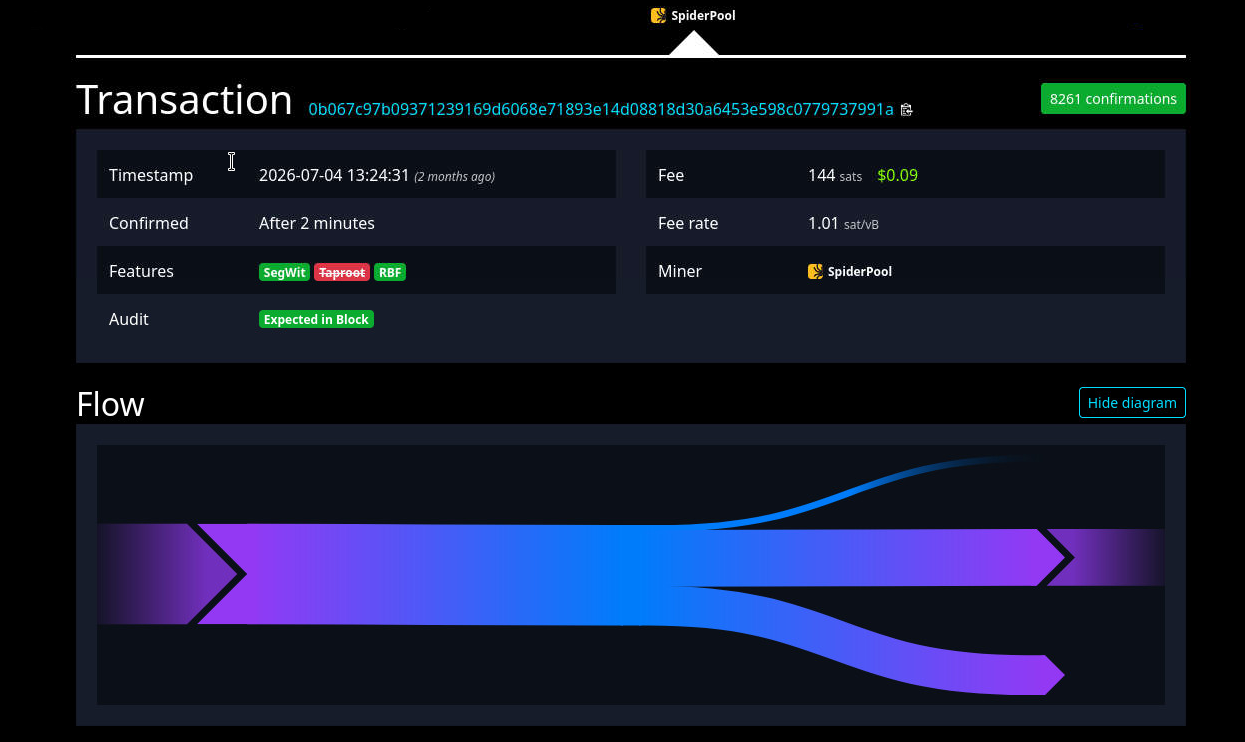1245x742 pixels.
Task: Click the SpiderPool logo icon in Miner row
Action: click(x=815, y=271)
